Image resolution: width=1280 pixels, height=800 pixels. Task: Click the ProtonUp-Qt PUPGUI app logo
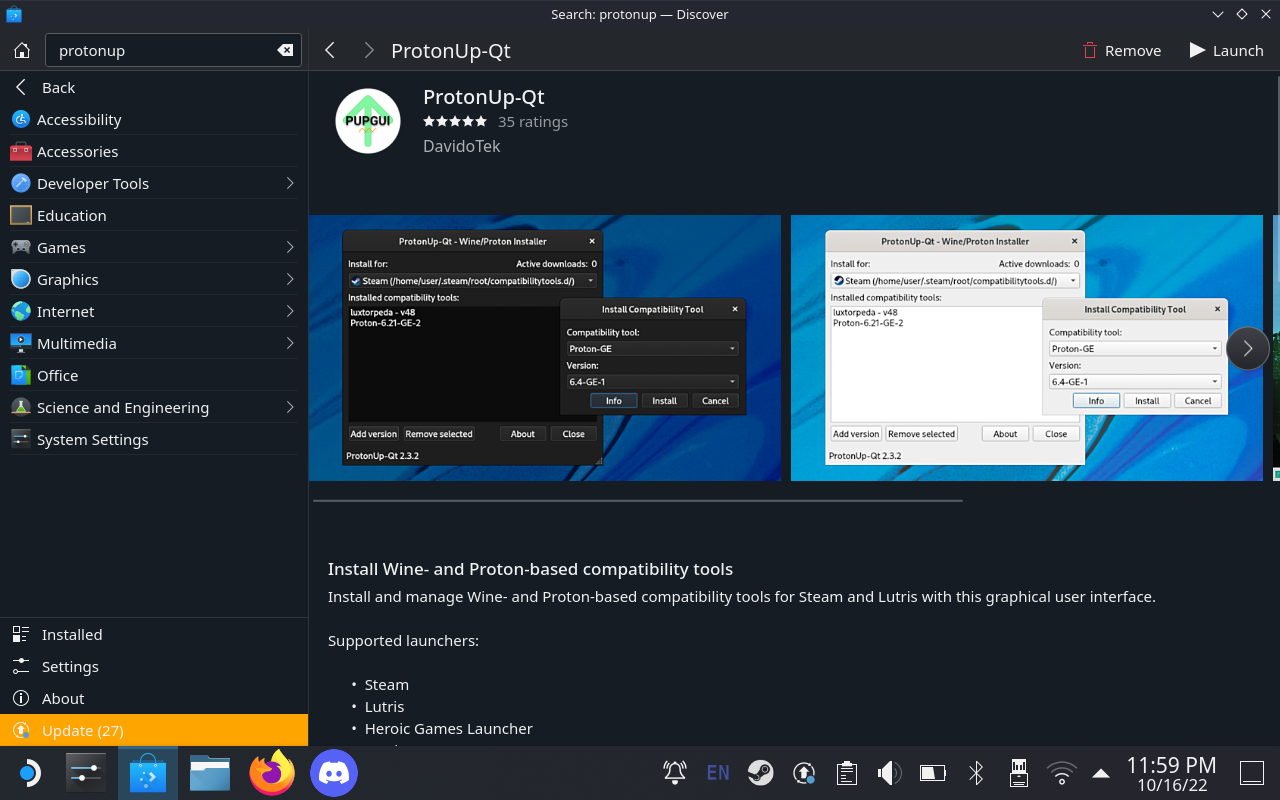[x=368, y=121]
